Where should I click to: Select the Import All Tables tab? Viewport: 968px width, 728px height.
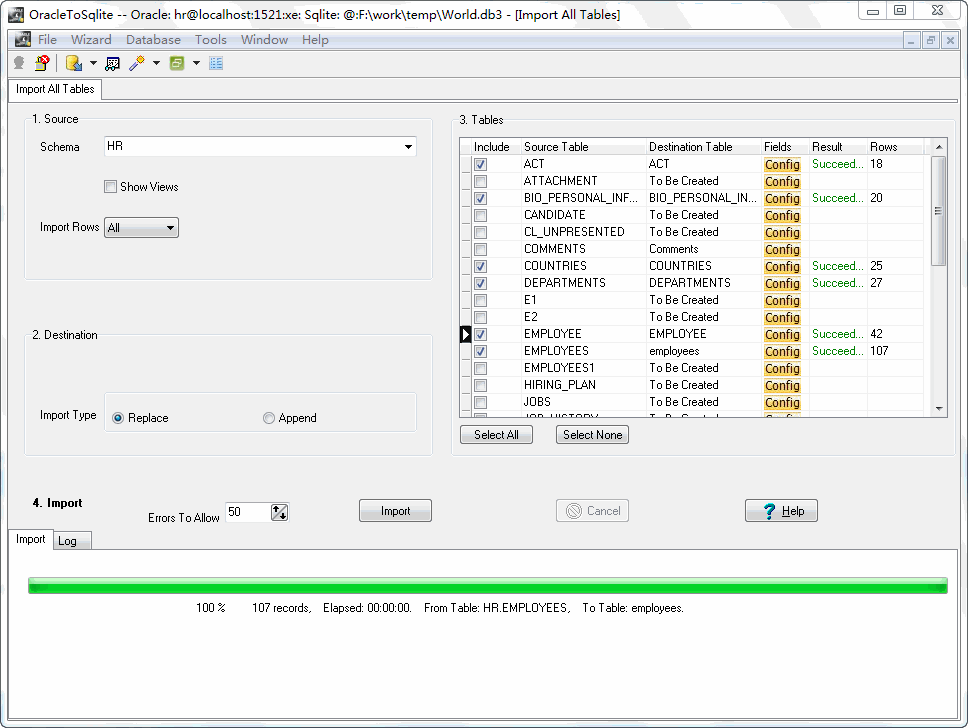click(x=55, y=89)
